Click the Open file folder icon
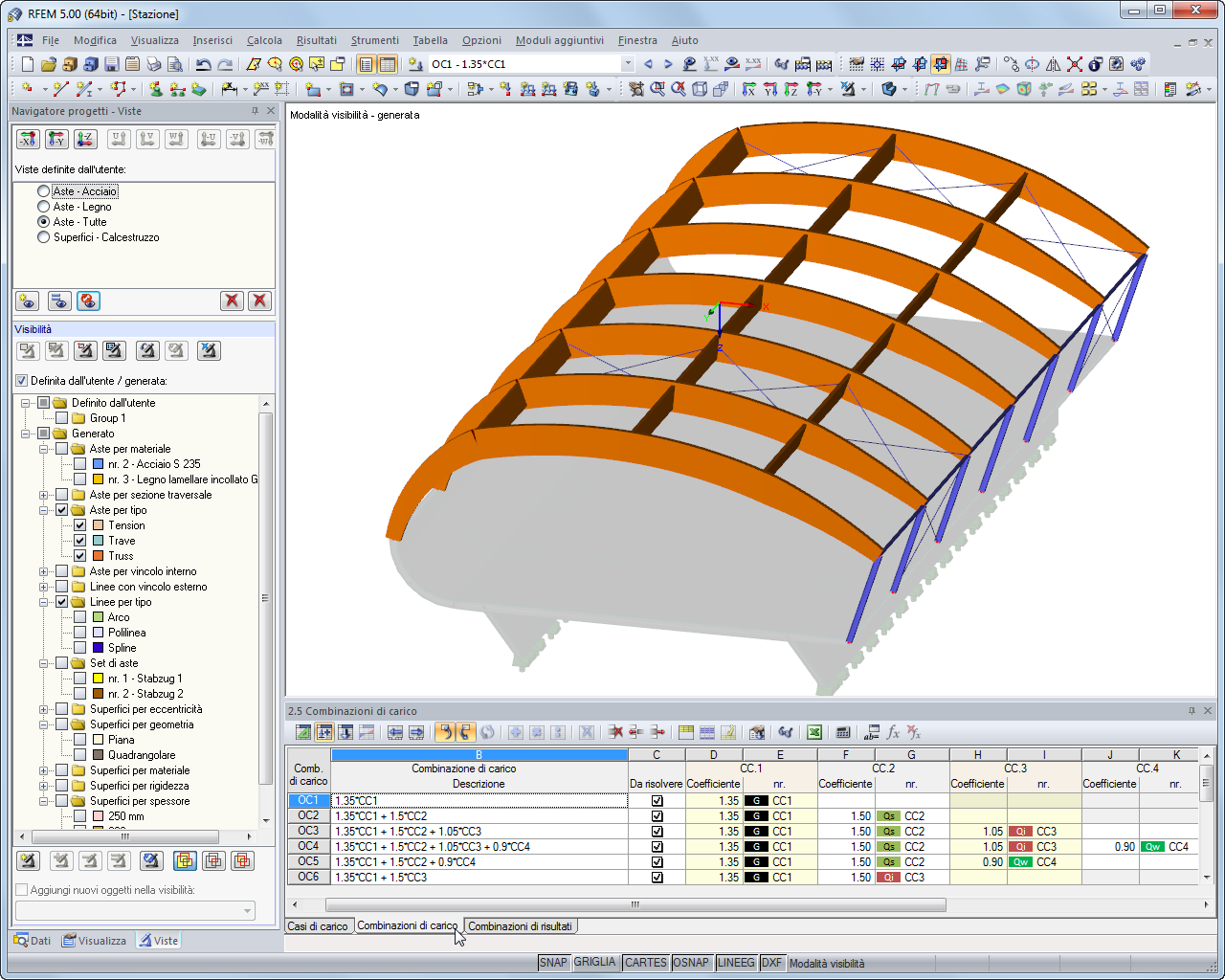The height and width of the screenshot is (980, 1225). coord(49,64)
